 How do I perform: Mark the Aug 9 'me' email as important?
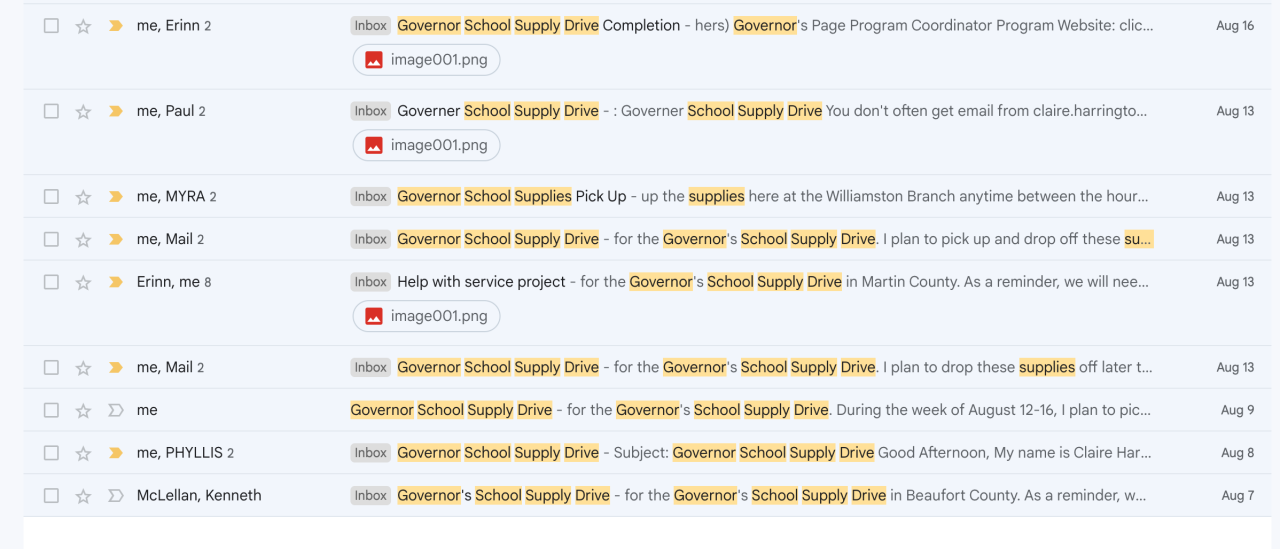coord(116,410)
